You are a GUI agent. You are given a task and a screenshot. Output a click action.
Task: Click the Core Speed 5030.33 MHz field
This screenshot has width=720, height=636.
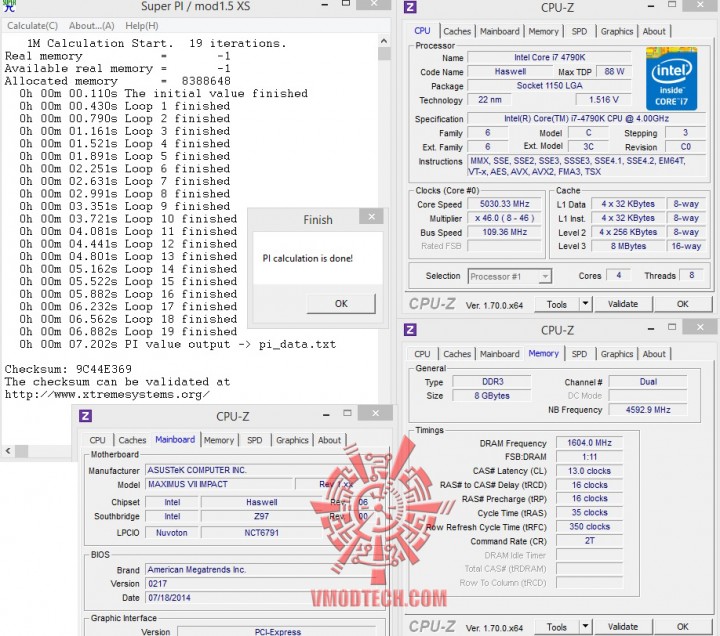[504, 204]
